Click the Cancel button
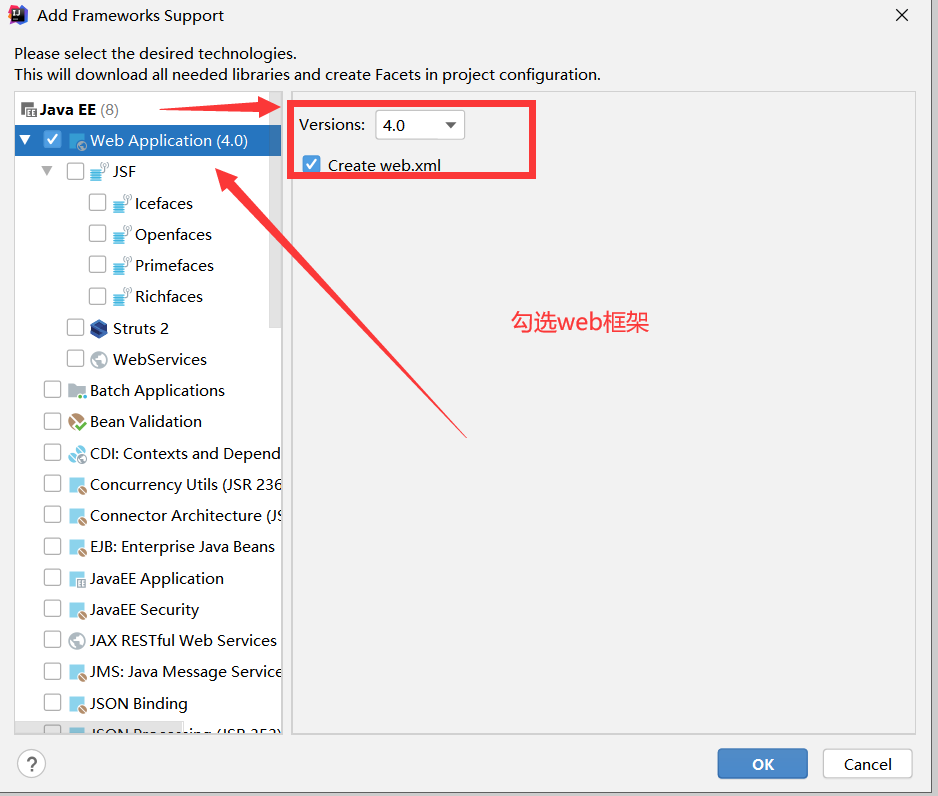938x796 pixels. [867, 764]
